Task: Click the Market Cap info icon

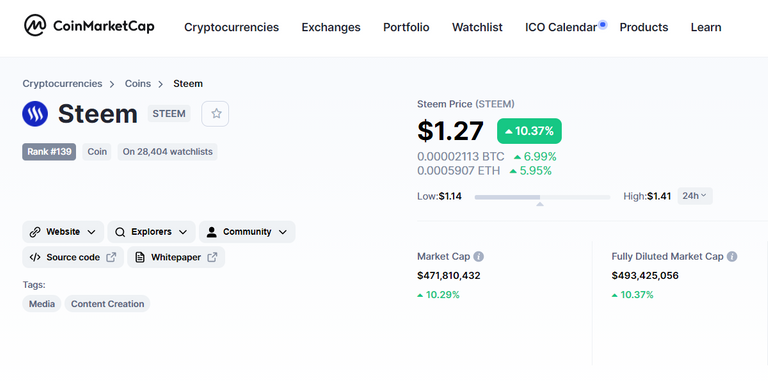Action: point(479,256)
